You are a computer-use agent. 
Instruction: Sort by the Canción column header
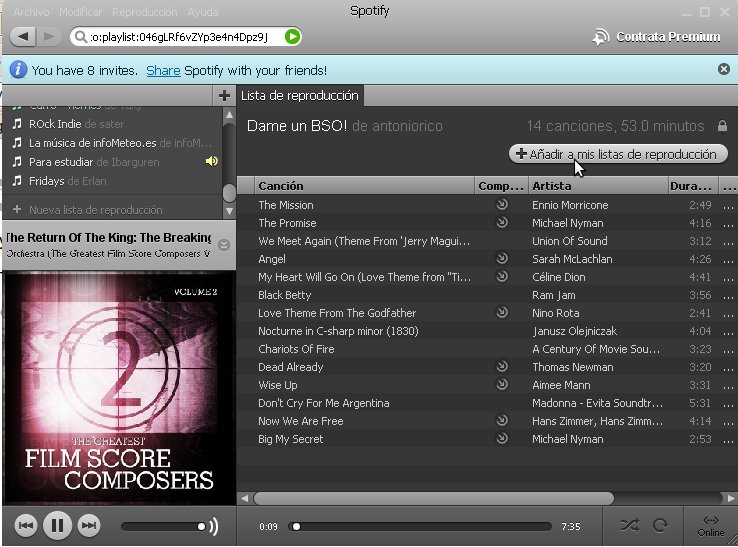click(x=364, y=186)
